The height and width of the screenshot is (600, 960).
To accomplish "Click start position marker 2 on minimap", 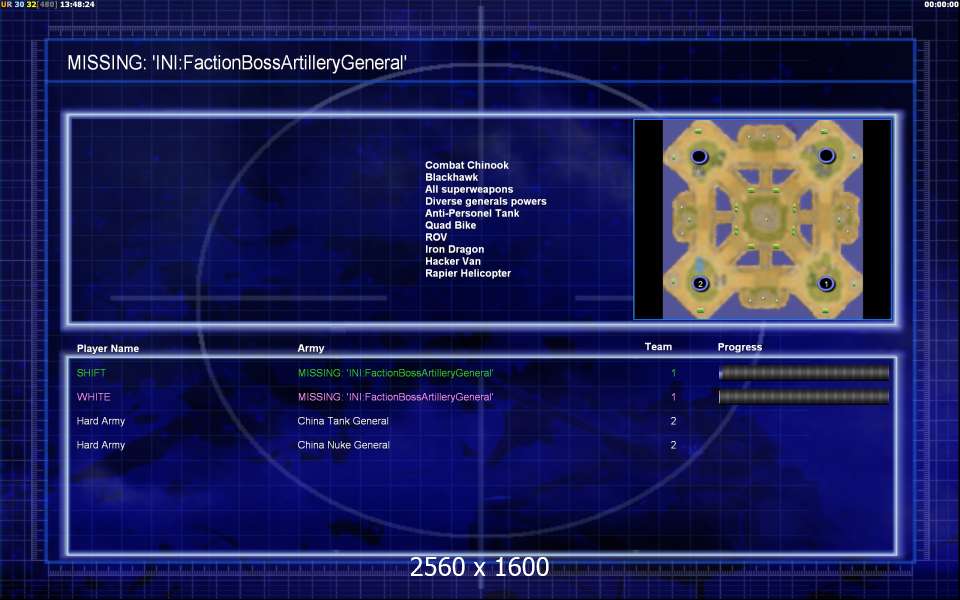I will point(700,283).
